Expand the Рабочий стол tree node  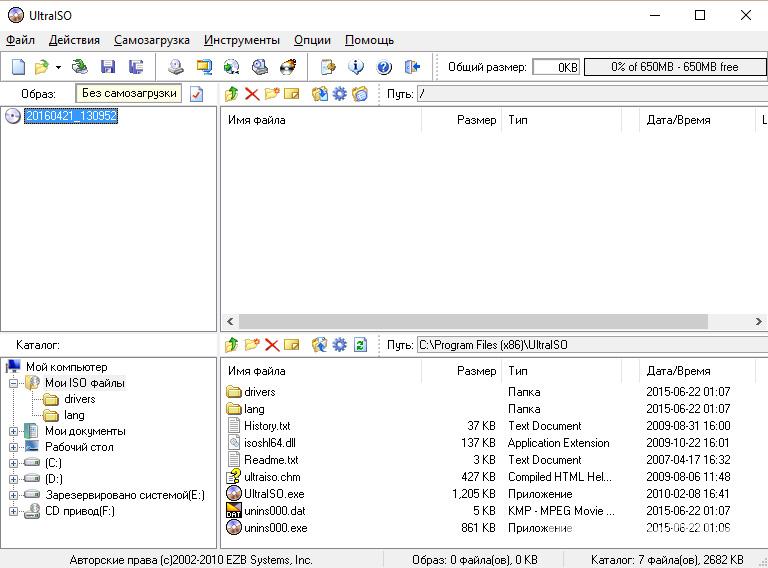pos(13,448)
